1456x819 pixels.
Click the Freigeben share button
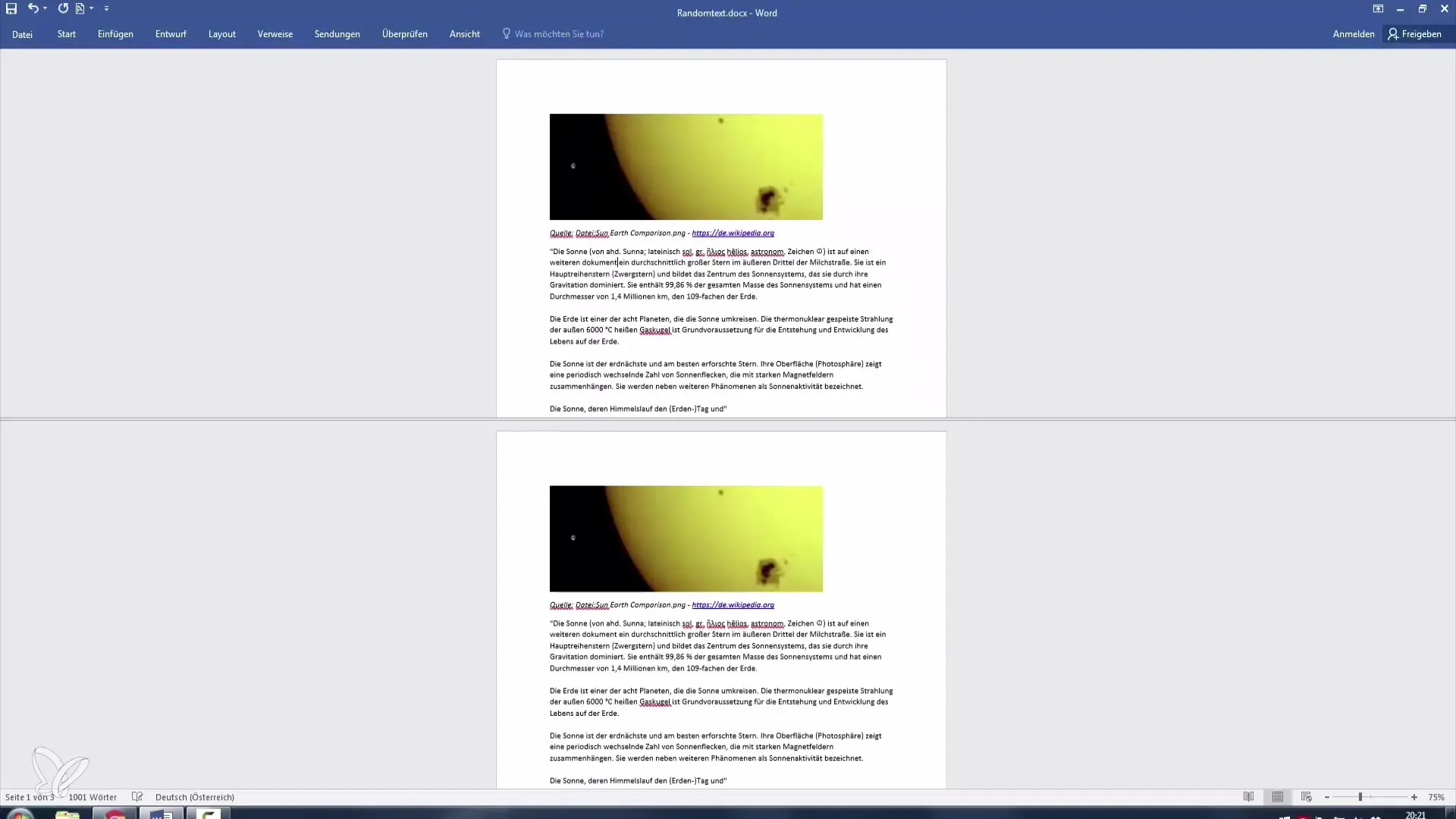(1415, 34)
